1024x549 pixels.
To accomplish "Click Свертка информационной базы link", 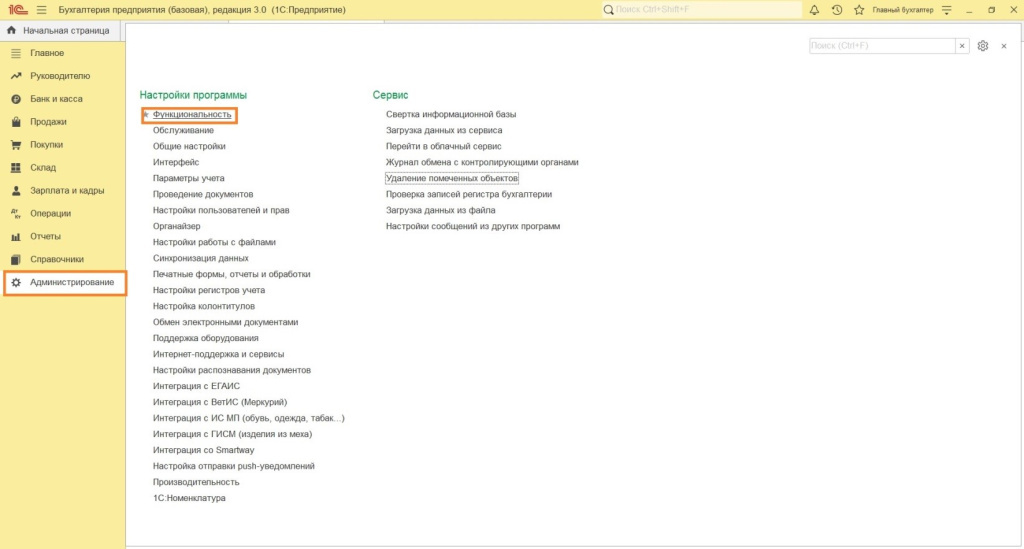I will click(451, 114).
